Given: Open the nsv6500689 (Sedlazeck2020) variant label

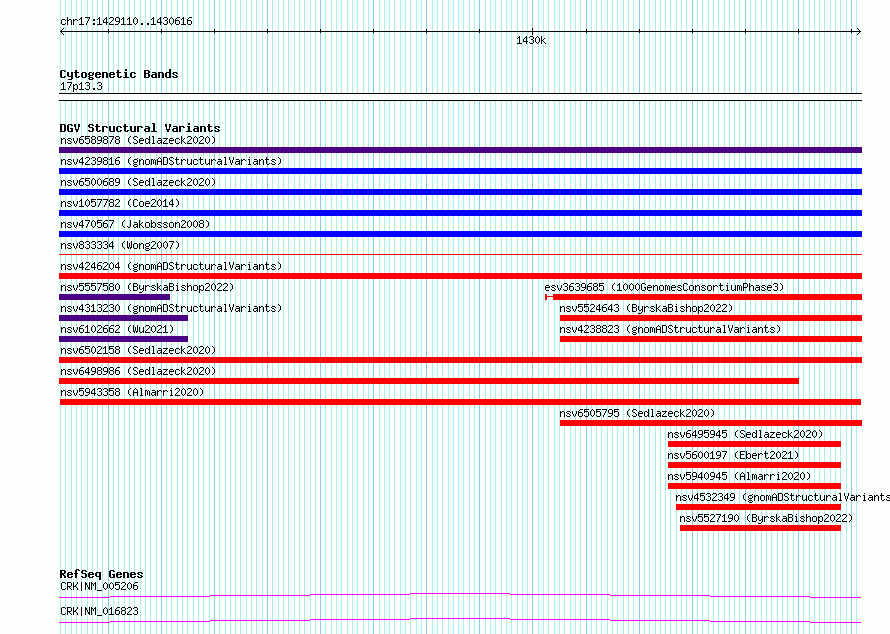Looking at the screenshot, I should click(138, 182).
